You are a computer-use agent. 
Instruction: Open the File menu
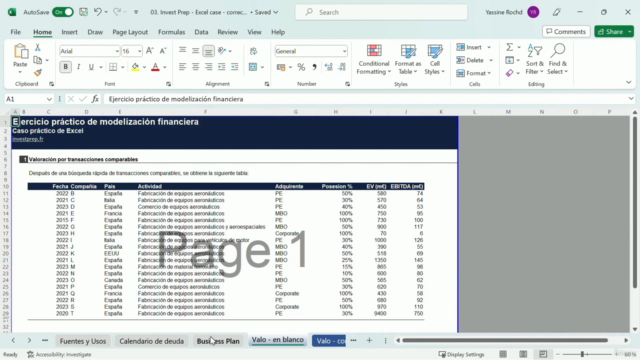pyautogui.click(x=16, y=32)
